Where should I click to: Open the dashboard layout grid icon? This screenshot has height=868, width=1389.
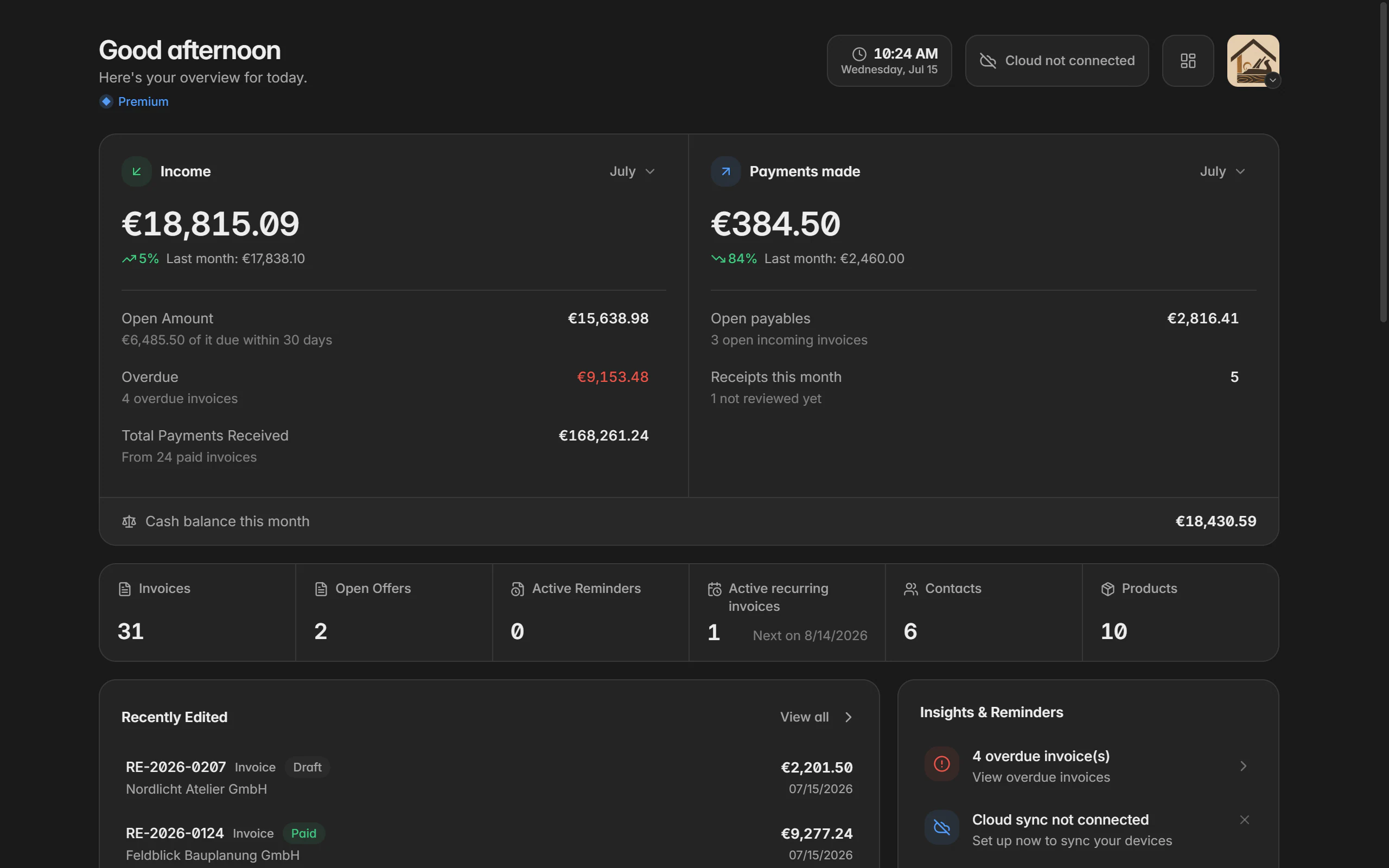[1188, 61]
